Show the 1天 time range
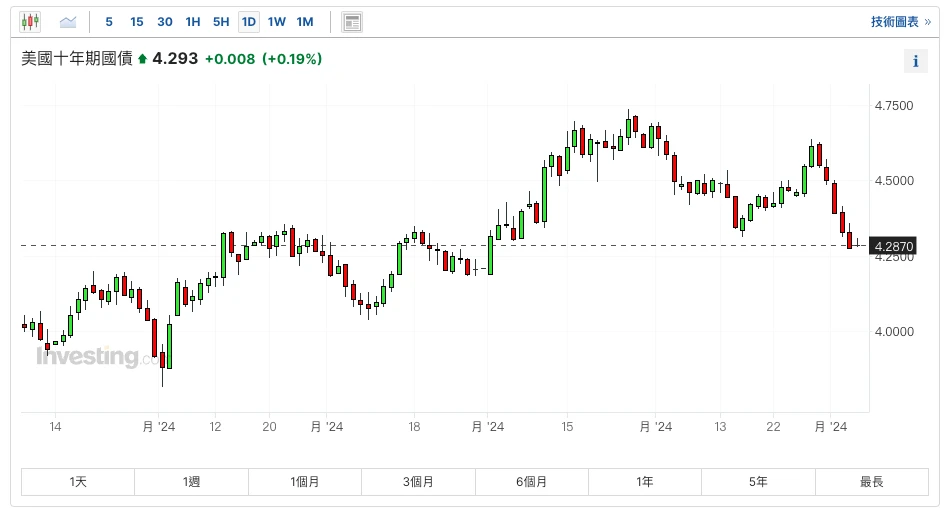Image resolution: width=946 pixels, height=510 pixels. (x=79, y=482)
